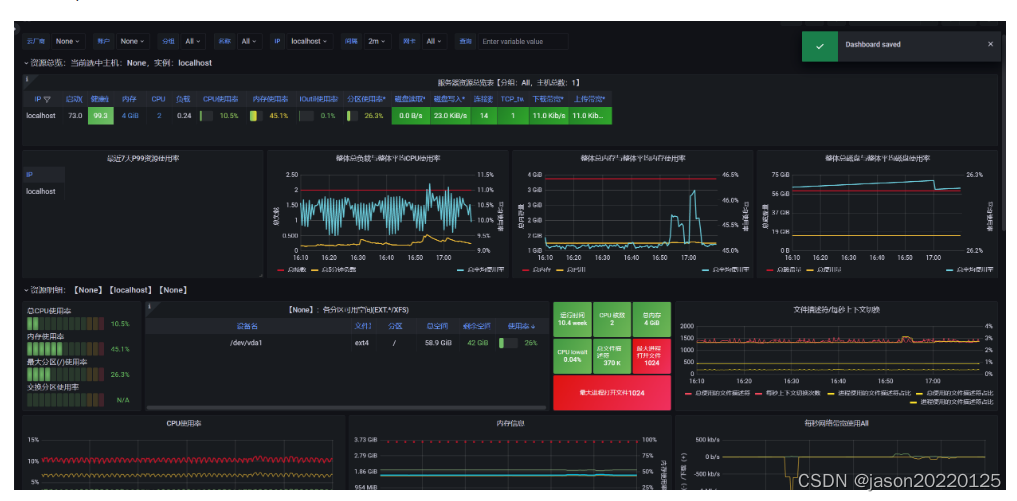Viewport: 1017px width, 501px height.
Task: Open the 分组 variable dropdown showing All
Action: (x=193, y=41)
